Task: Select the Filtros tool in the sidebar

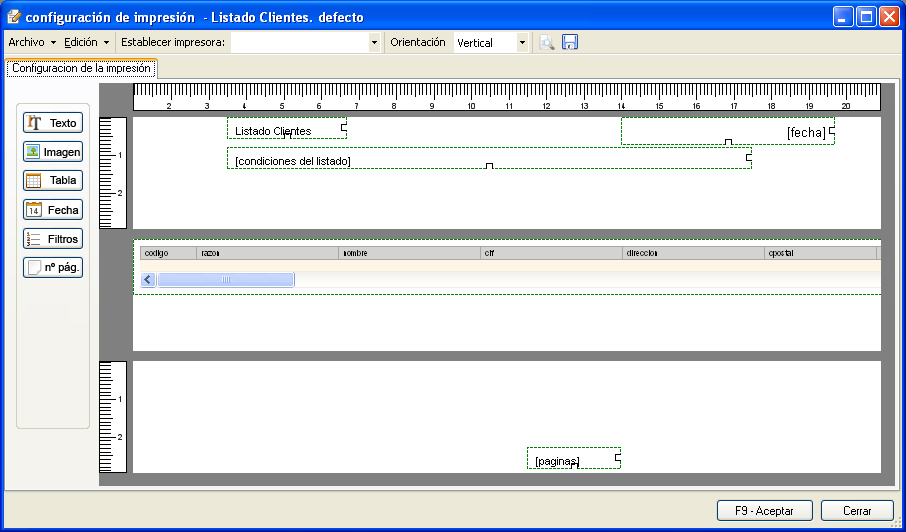Action: [x=53, y=239]
